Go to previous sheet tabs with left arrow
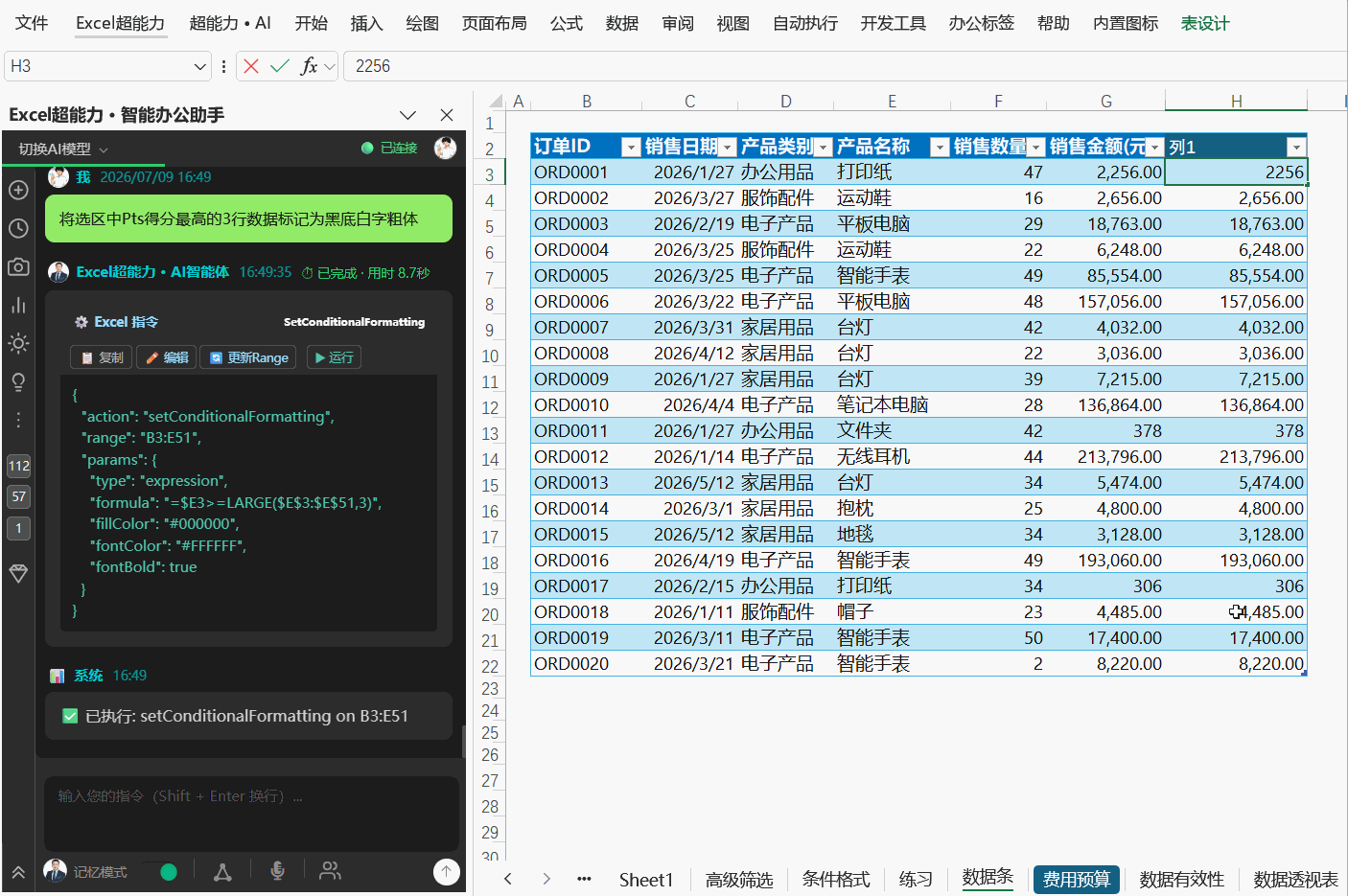 click(508, 879)
